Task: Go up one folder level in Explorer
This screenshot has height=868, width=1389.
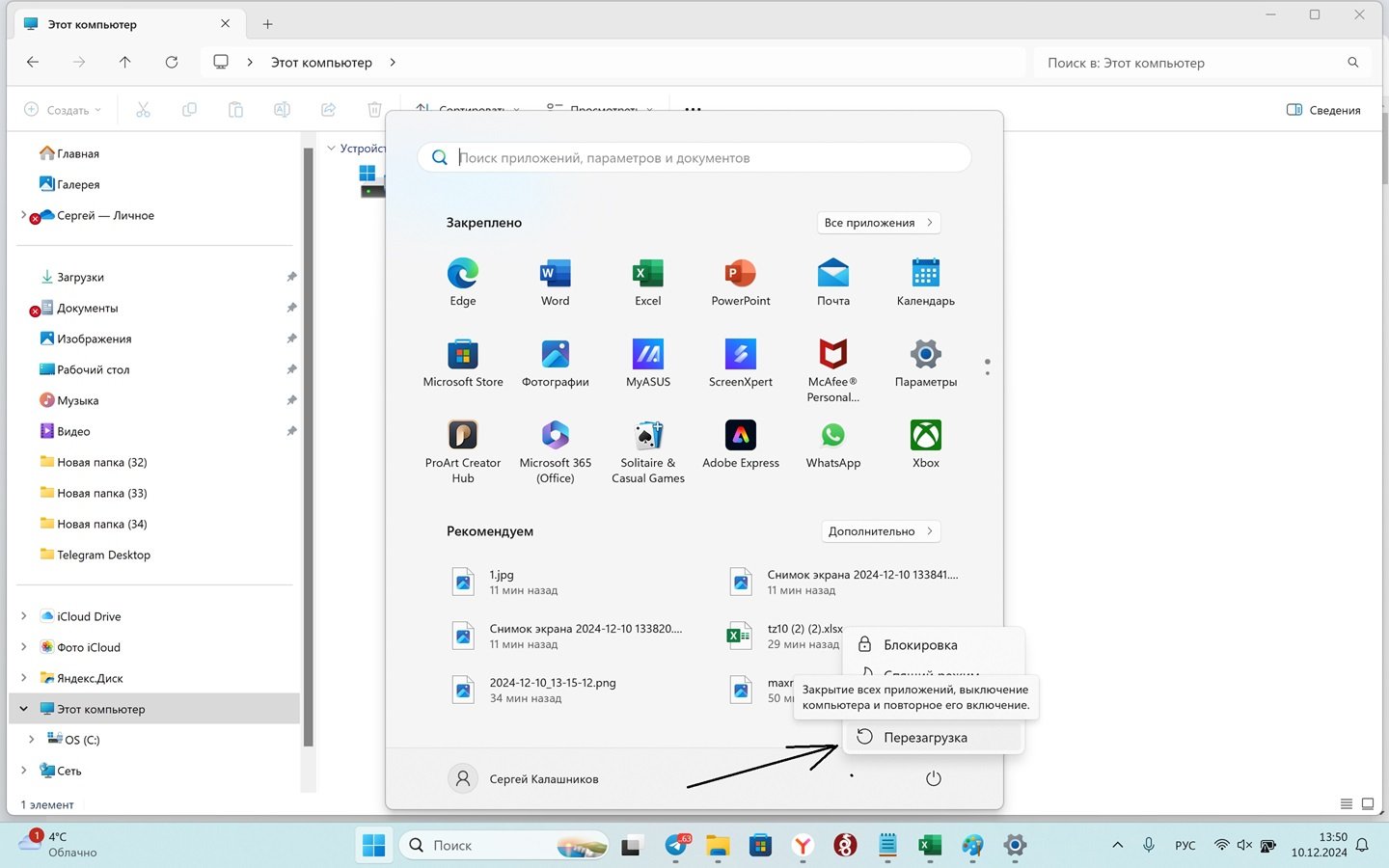Action: 125,62
